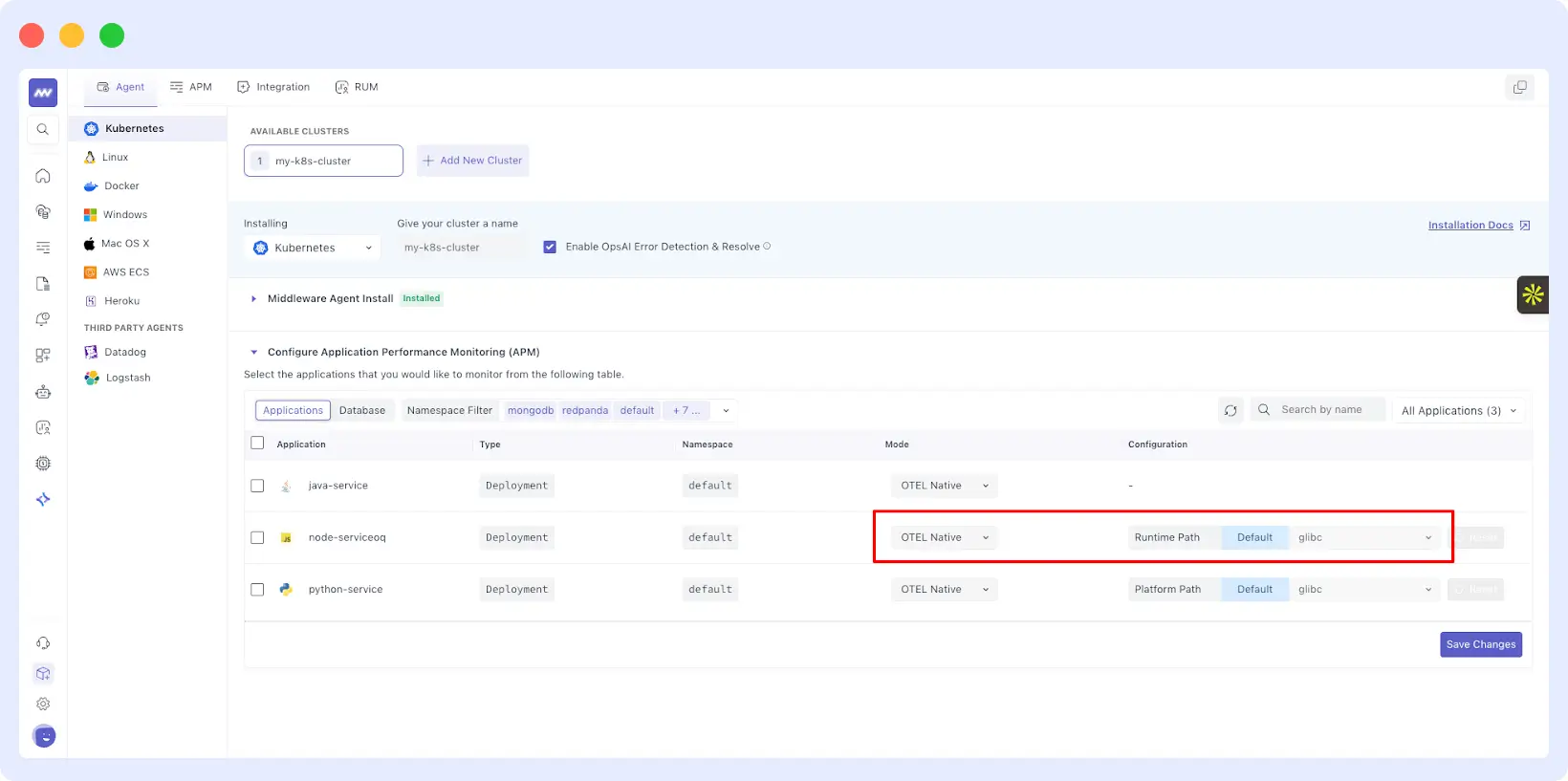Click the copy icon at top right
This screenshot has height=781, width=1568.
tap(1519, 87)
